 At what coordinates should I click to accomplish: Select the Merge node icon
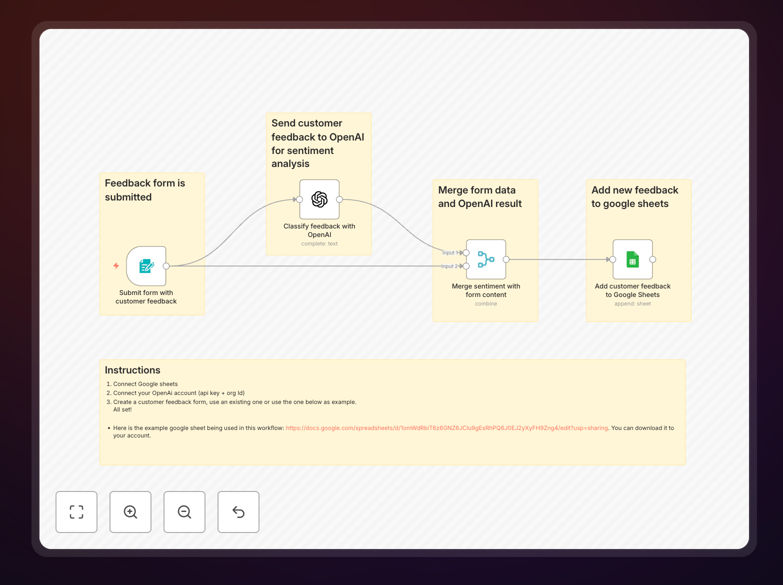click(x=486, y=259)
